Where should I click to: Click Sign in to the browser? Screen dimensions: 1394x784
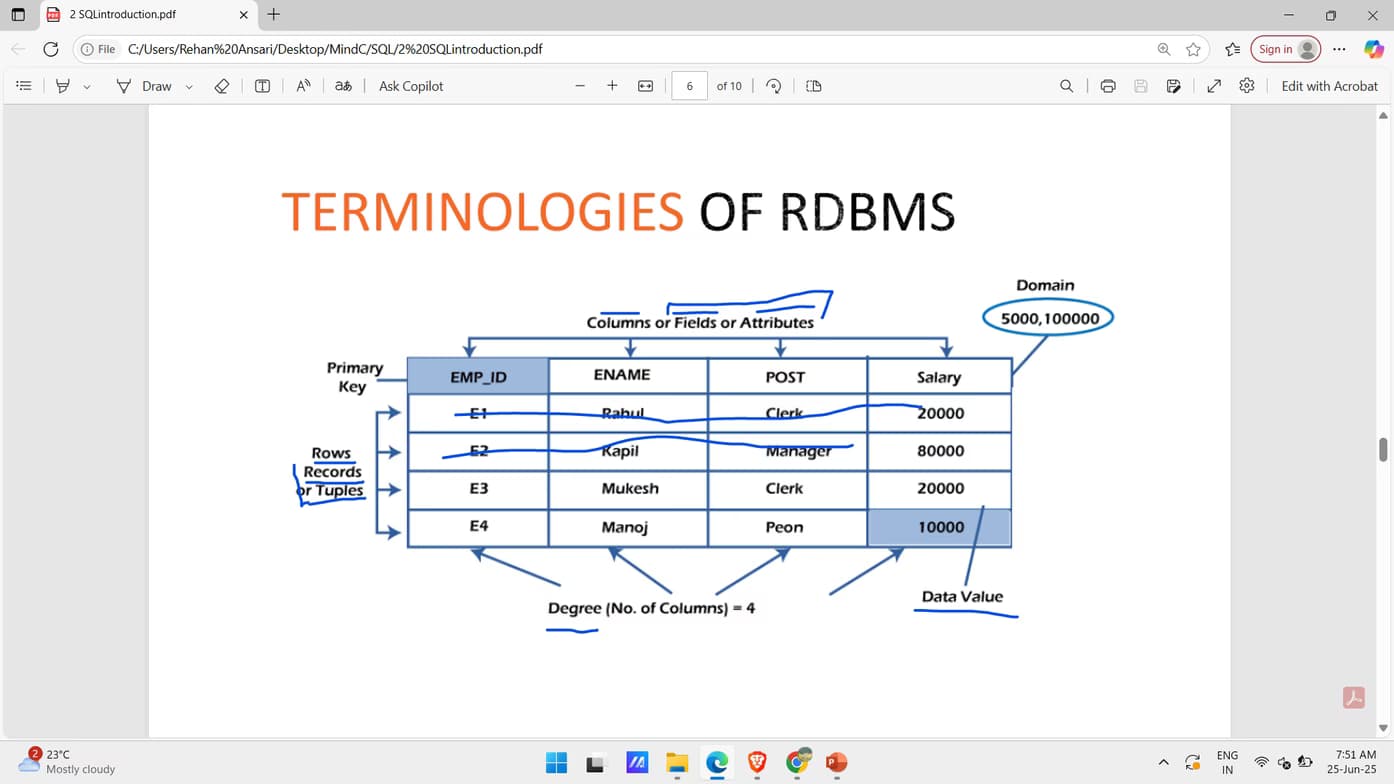coord(1285,48)
